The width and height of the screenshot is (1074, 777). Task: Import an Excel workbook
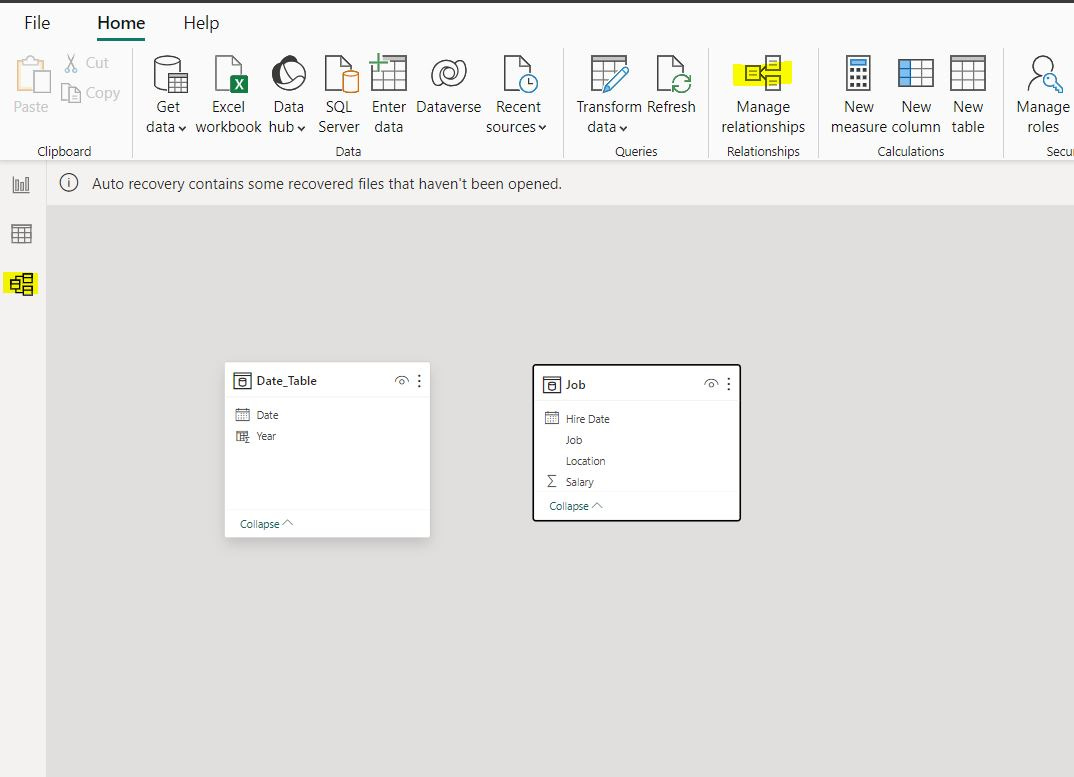228,95
